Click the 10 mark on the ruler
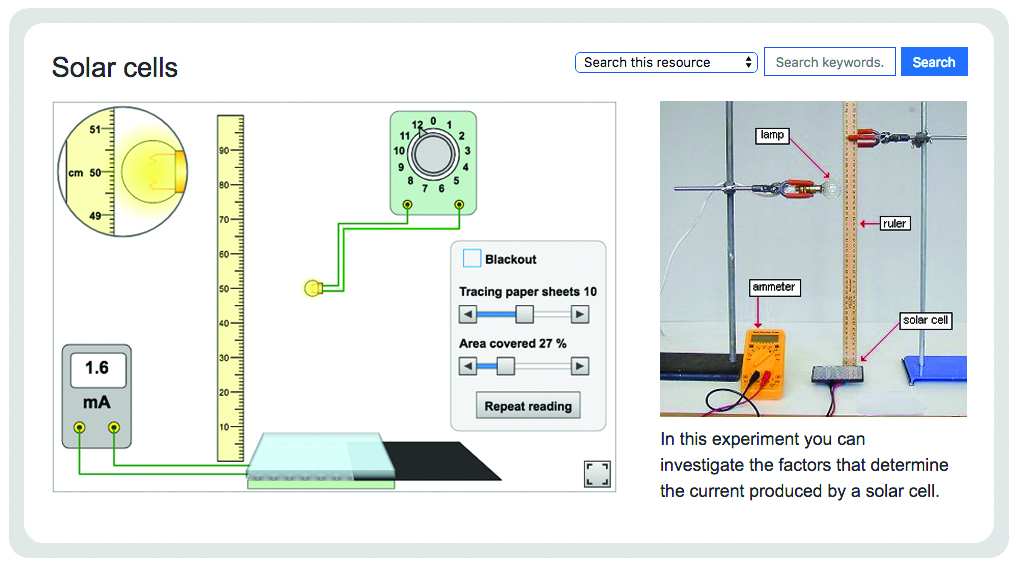 (224, 427)
